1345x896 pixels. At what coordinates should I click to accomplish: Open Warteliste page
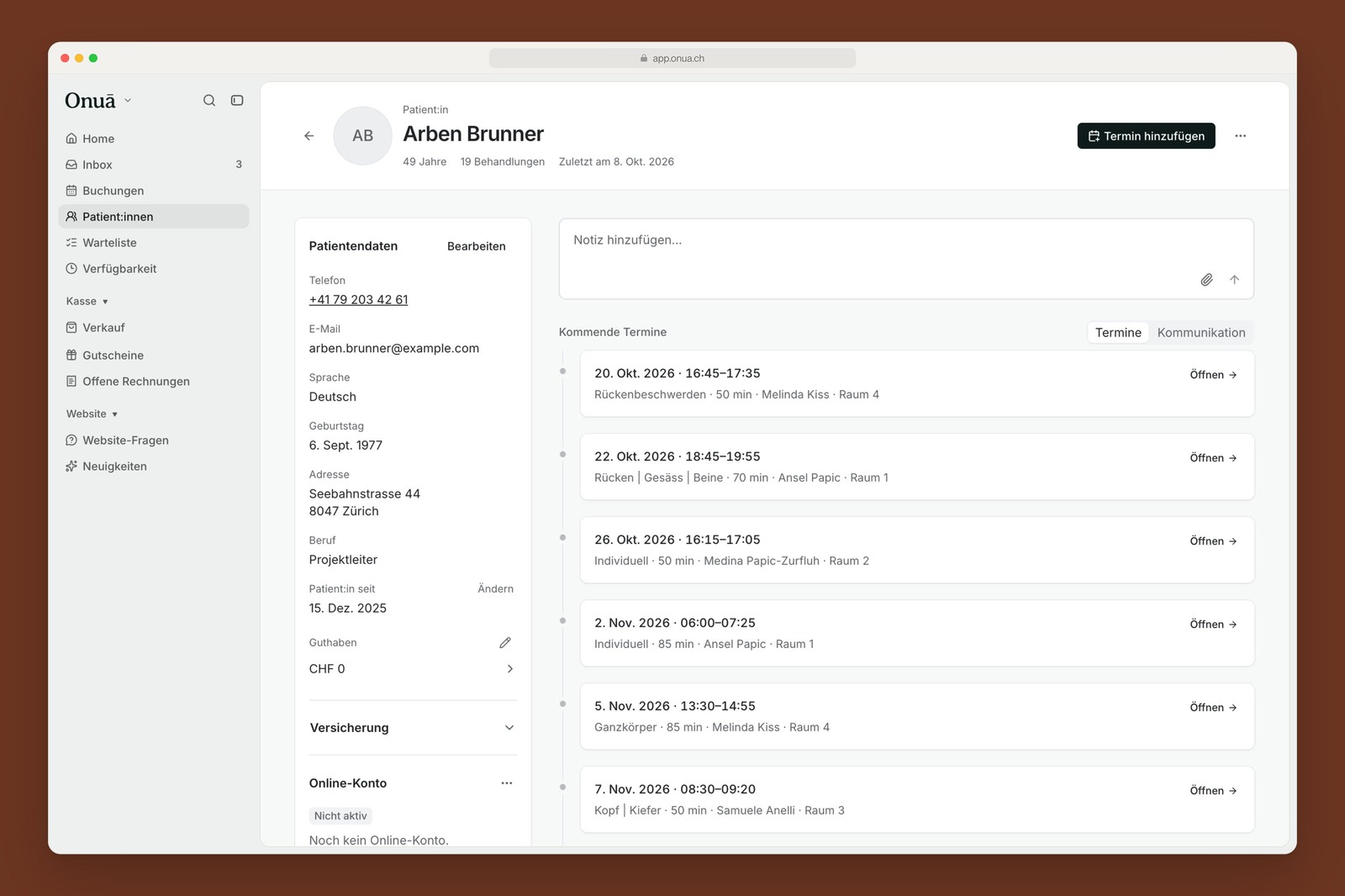(154, 242)
